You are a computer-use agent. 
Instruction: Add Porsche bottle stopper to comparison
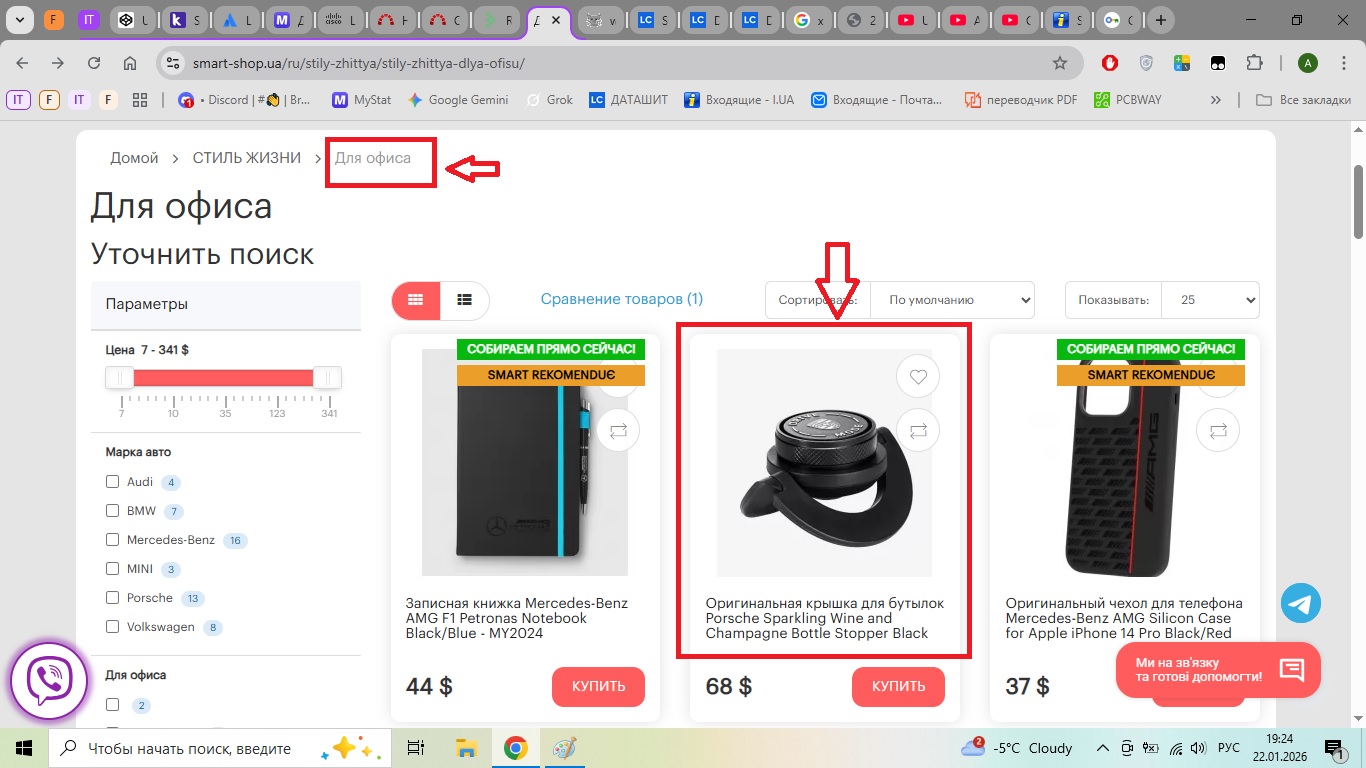pyautogui.click(x=918, y=431)
